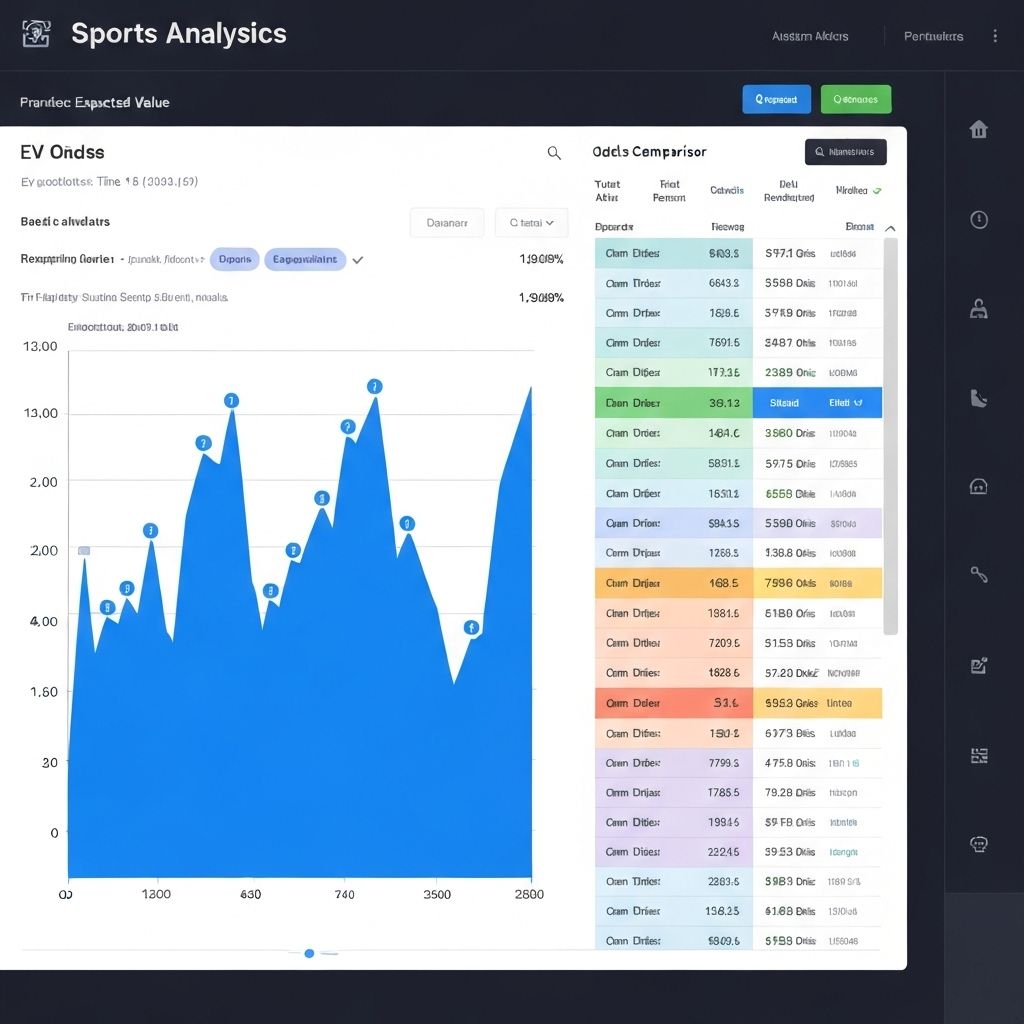
Task: Click the blue Respond button
Action: click(x=776, y=99)
